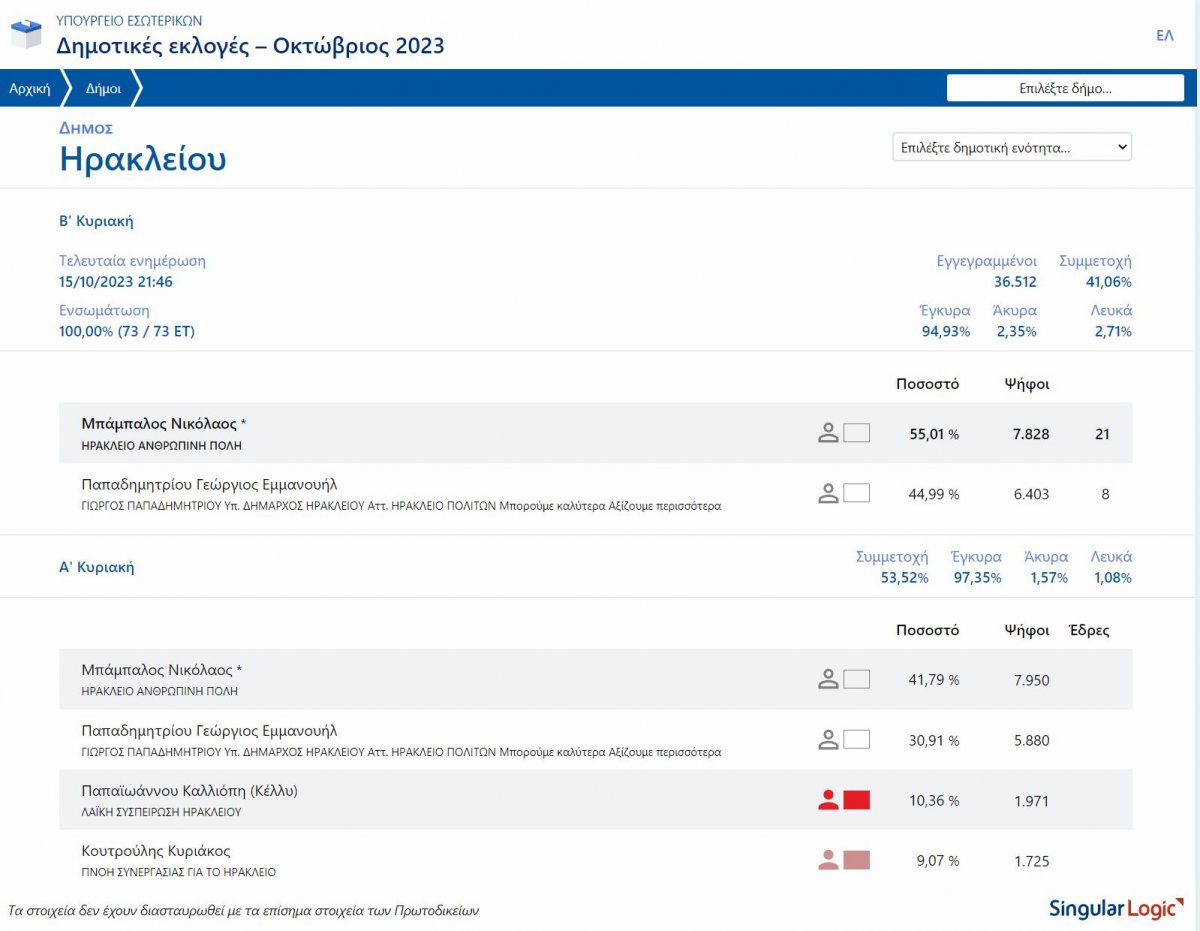The height and width of the screenshot is (931, 1200).
Task: Click pink person icon for Κουτρούλης Κυριάκος
Action: pos(828,860)
